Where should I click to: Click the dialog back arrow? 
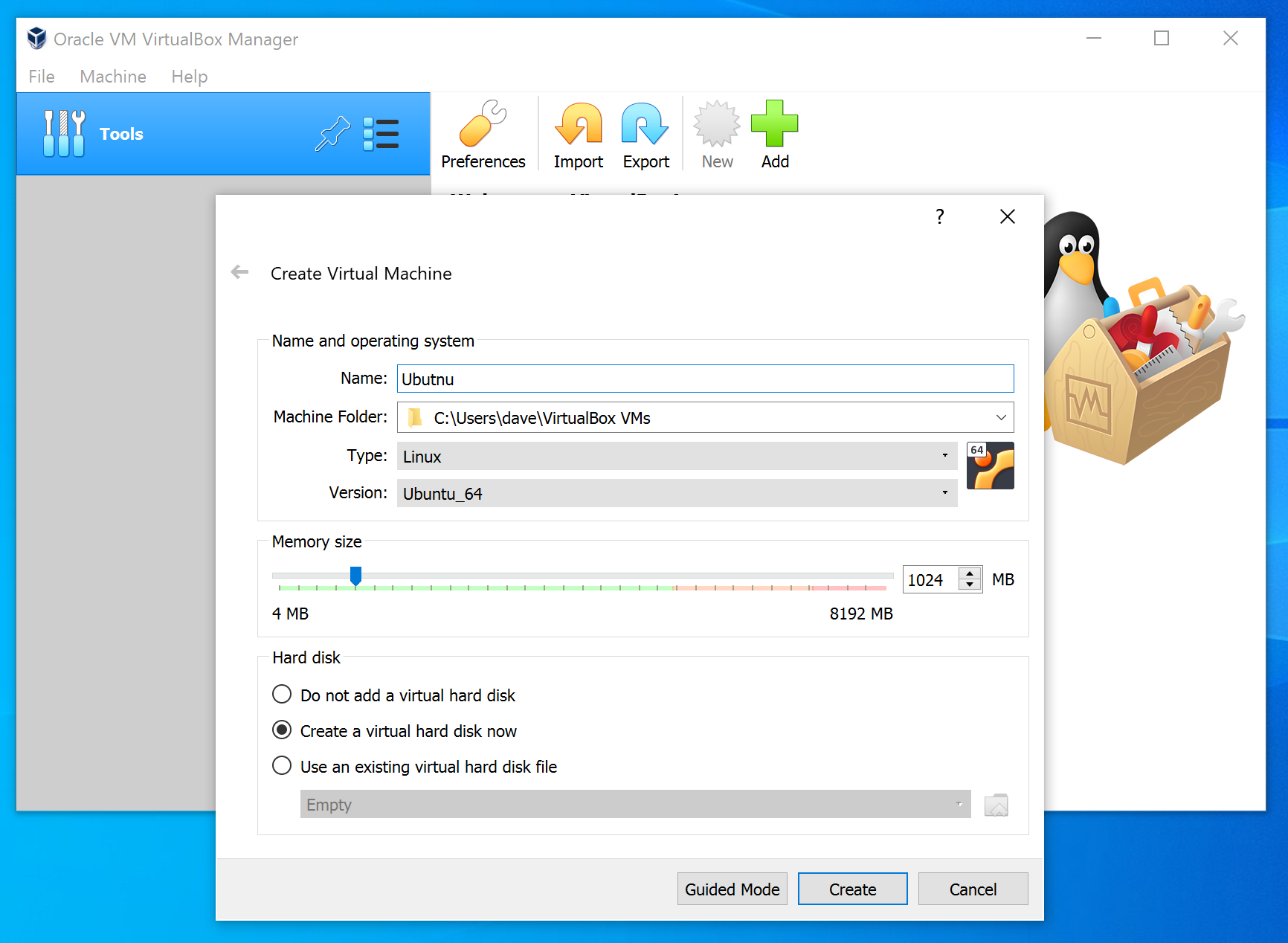(239, 272)
